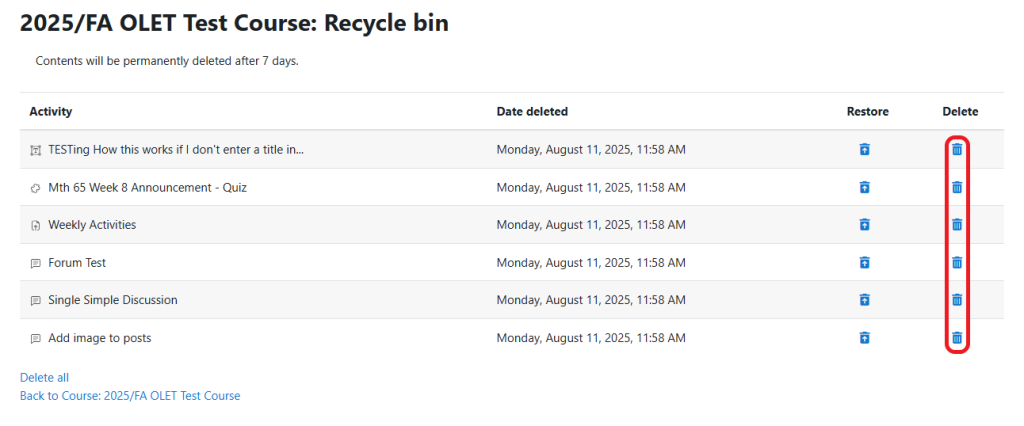This screenshot has height=426, width=1024.
Task: Restore the TESTing activity item
Action: [x=865, y=150]
